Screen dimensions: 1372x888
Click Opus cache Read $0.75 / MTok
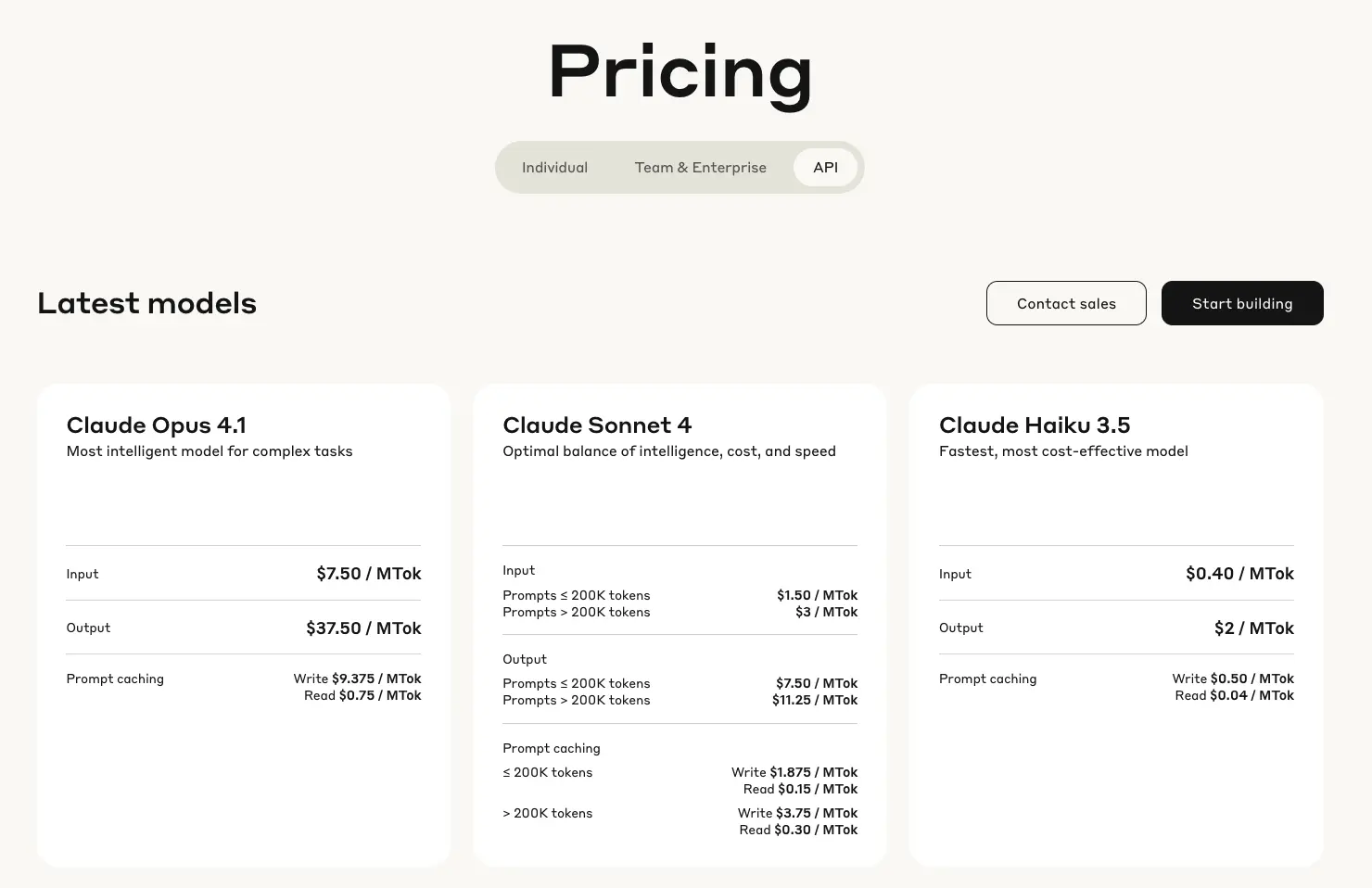coord(362,695)
